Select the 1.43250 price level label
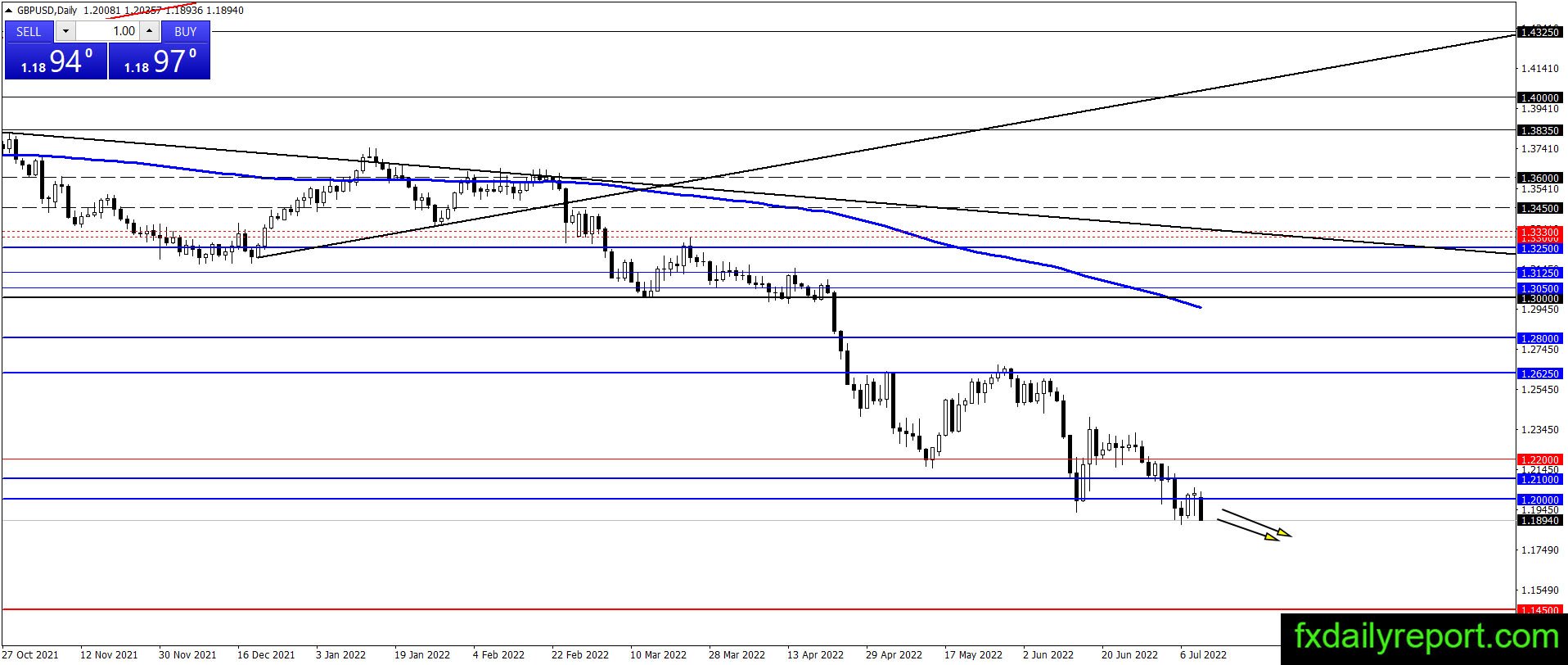The height and width of the screenshot is (665, 1568). (x=1539, y=32)
